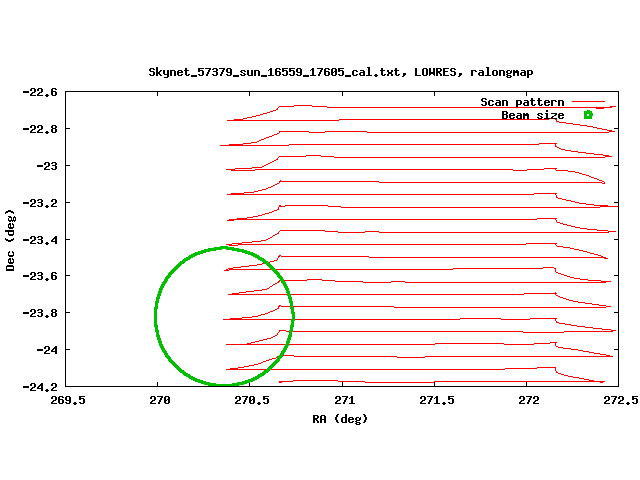Image resolution: width=640 pixels, height=480 pixels.
Task: Click the 'RA (deg)' axis label
Action: [x=340, y=419]
